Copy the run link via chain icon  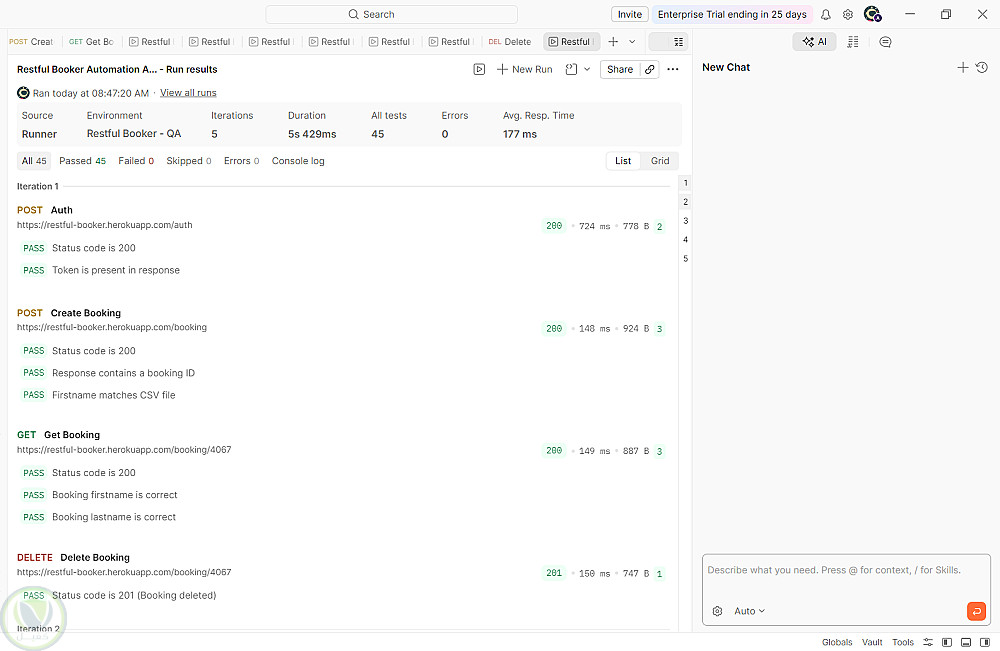649,69
